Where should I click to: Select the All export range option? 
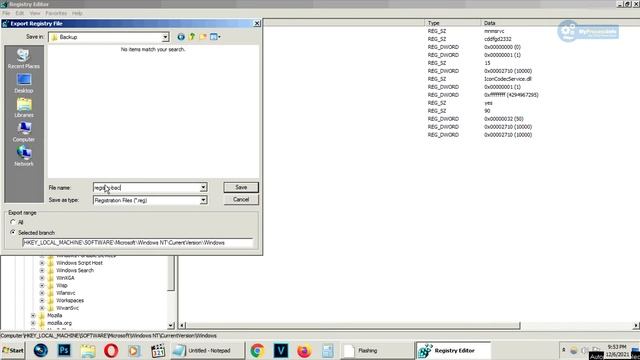point(13,222)
